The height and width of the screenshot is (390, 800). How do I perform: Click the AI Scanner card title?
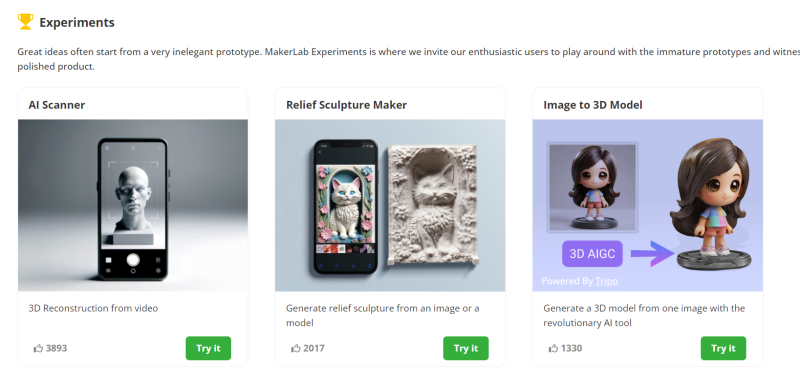(57, 105)
